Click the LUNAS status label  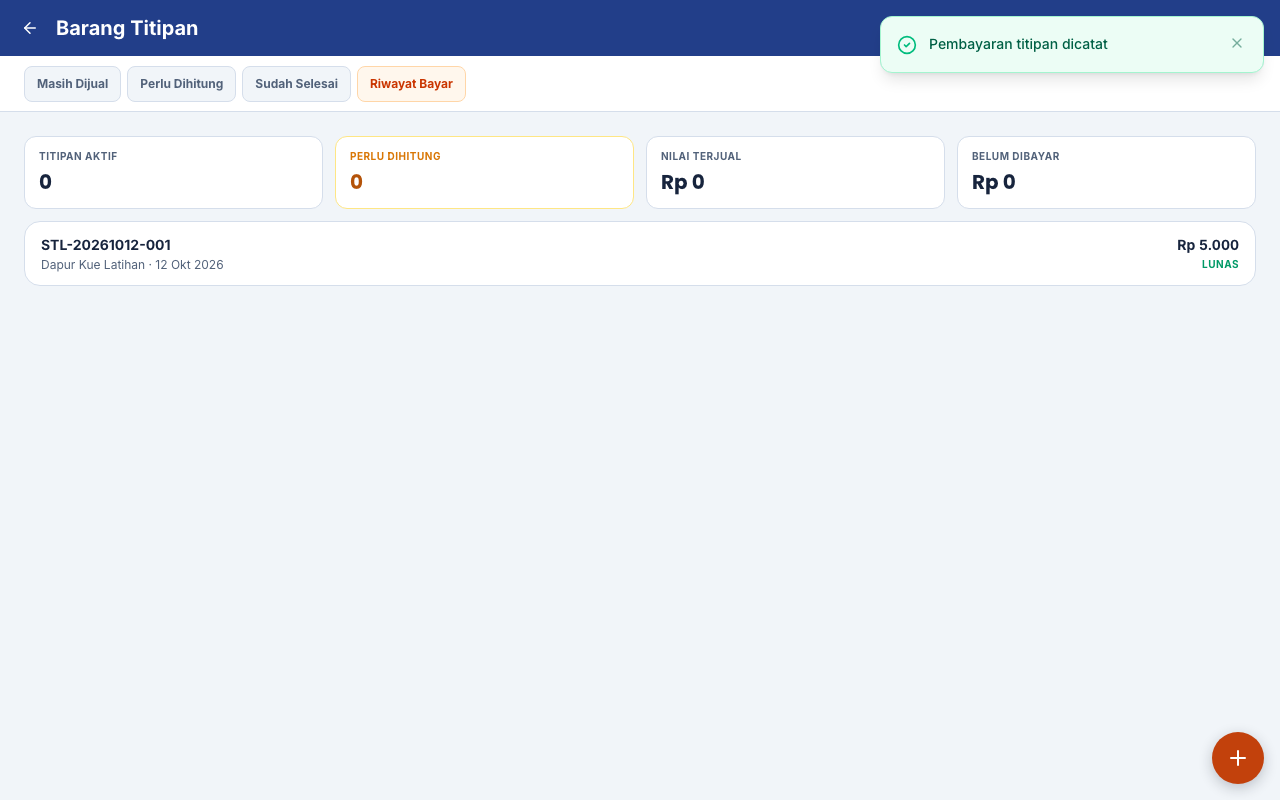tap(1220, 265)
